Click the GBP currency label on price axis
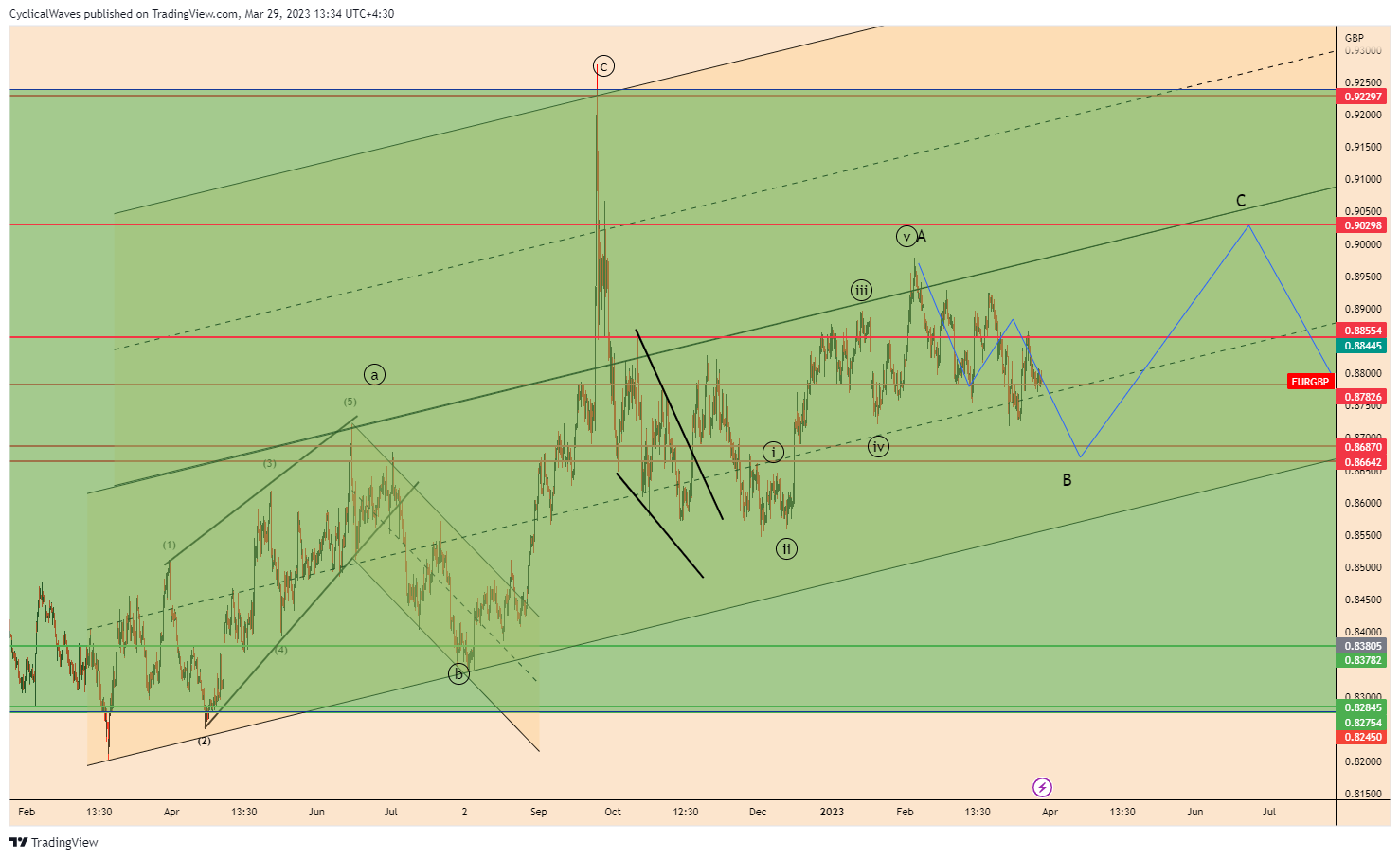Image resolution: width=1400 pixels, height=859 pixels. click(1355, 38)
